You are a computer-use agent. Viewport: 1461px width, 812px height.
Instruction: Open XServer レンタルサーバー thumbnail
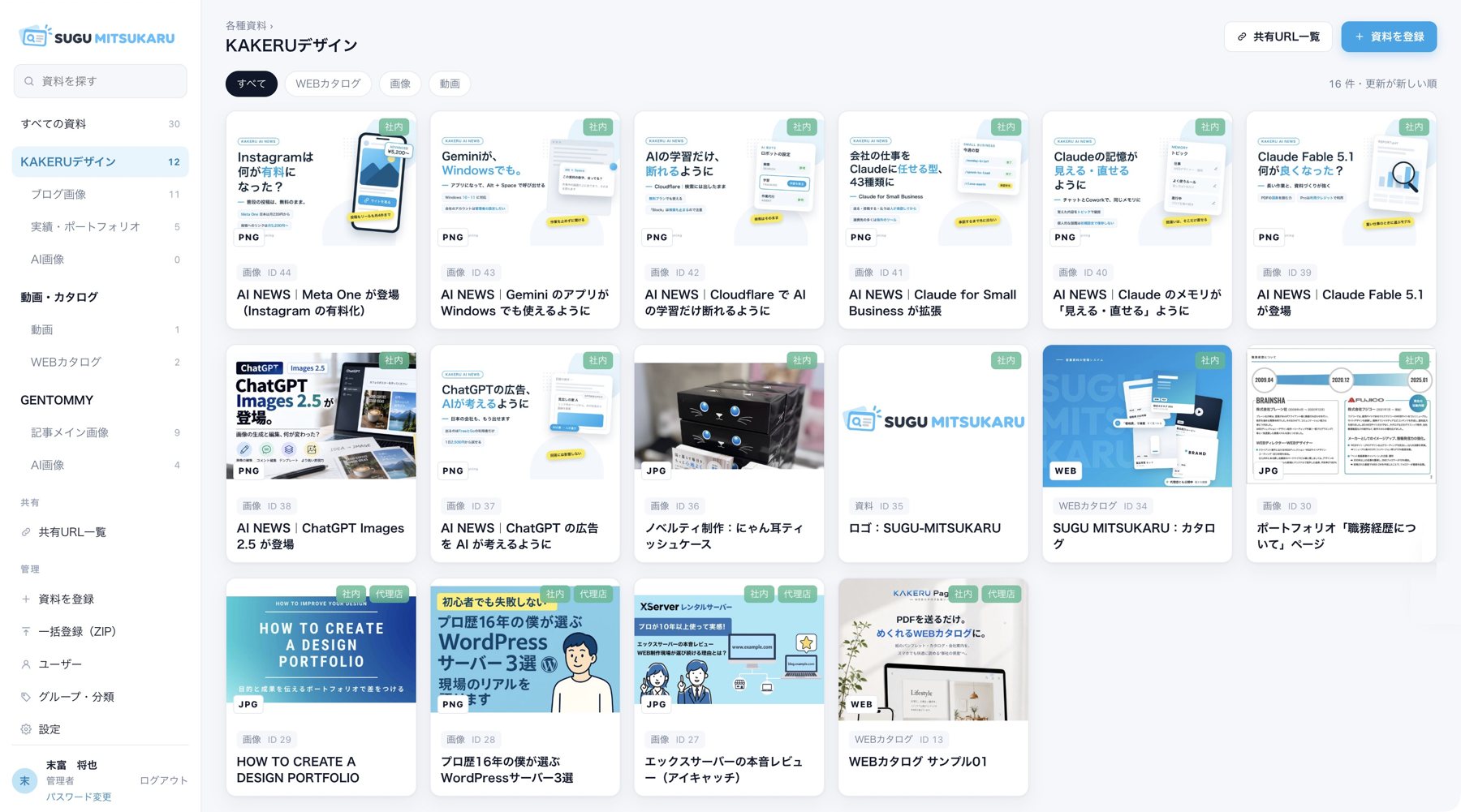[x=729, y=650]
